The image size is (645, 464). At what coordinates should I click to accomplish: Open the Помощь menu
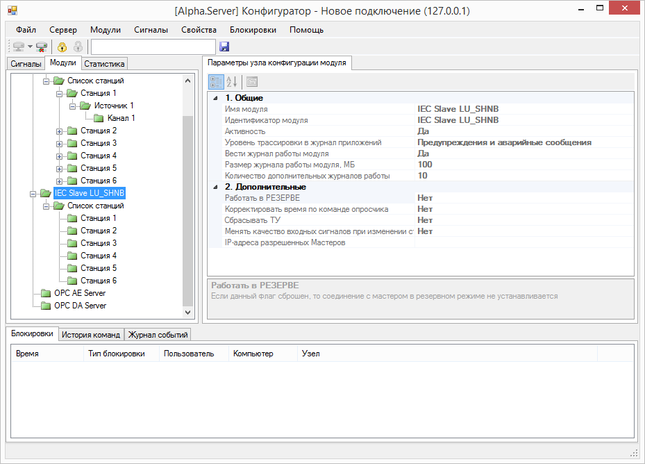pyautogui.click(x=306, y=30)
